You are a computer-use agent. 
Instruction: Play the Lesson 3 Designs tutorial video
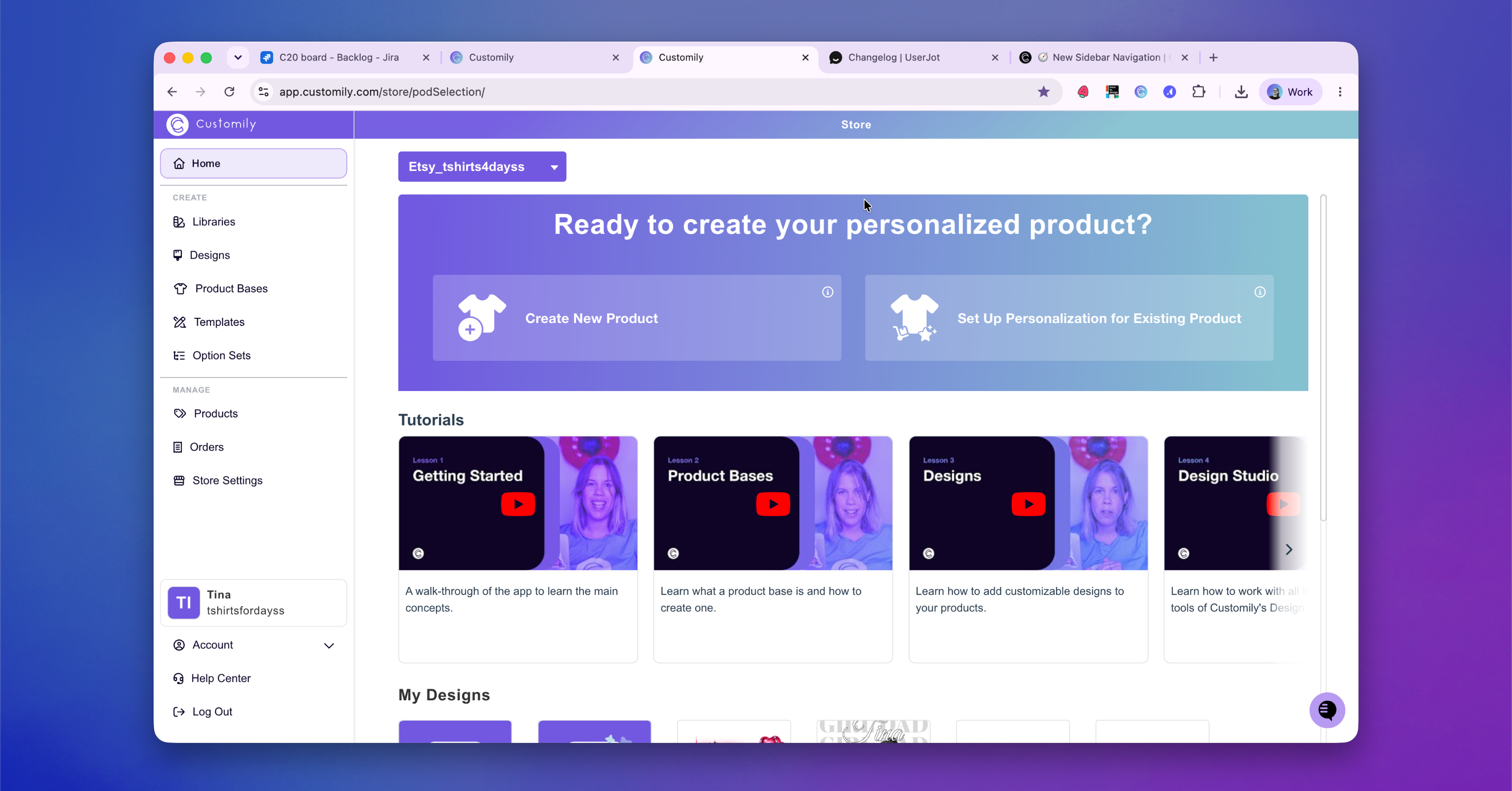pyautogui.click(x=1028, y=503)
